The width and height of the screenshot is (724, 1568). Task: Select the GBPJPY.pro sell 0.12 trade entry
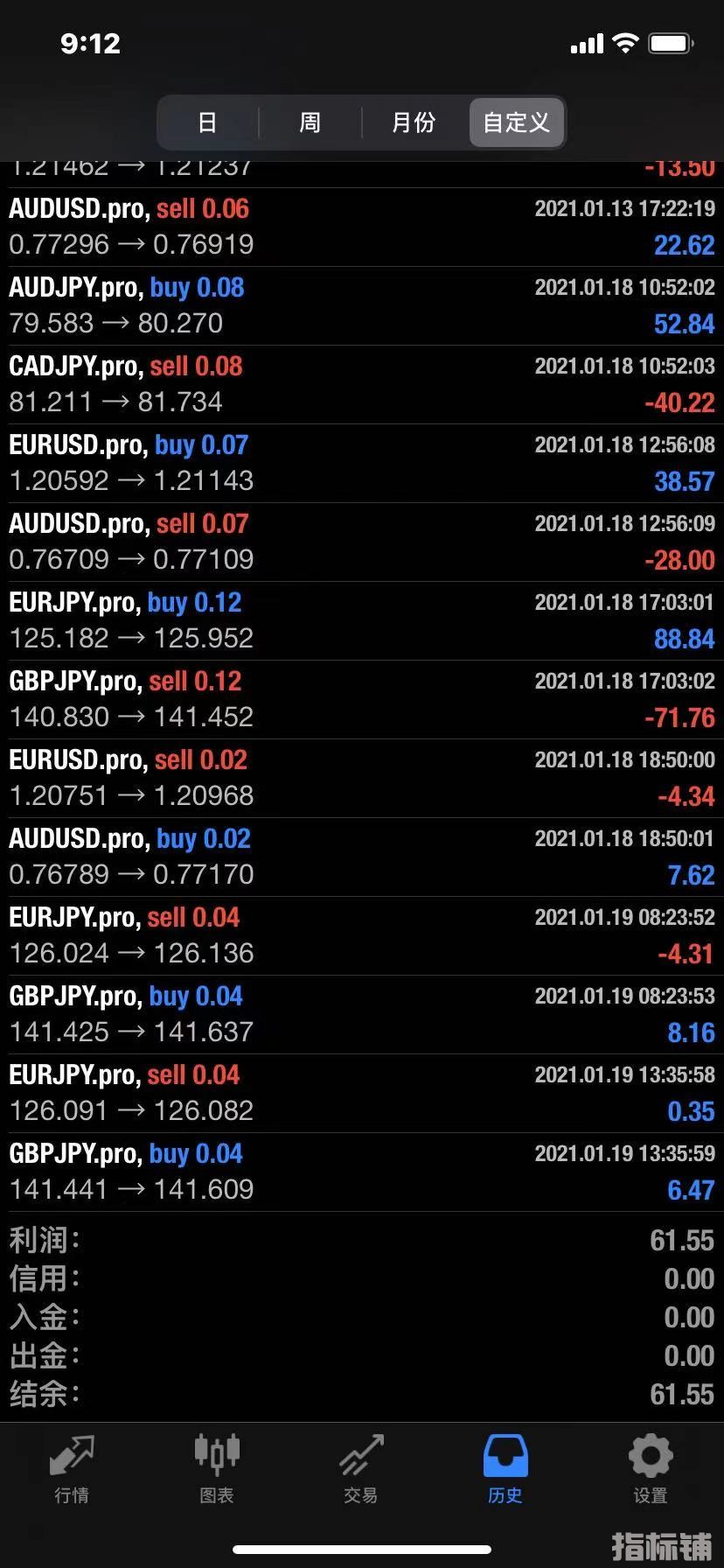(362, 700)
